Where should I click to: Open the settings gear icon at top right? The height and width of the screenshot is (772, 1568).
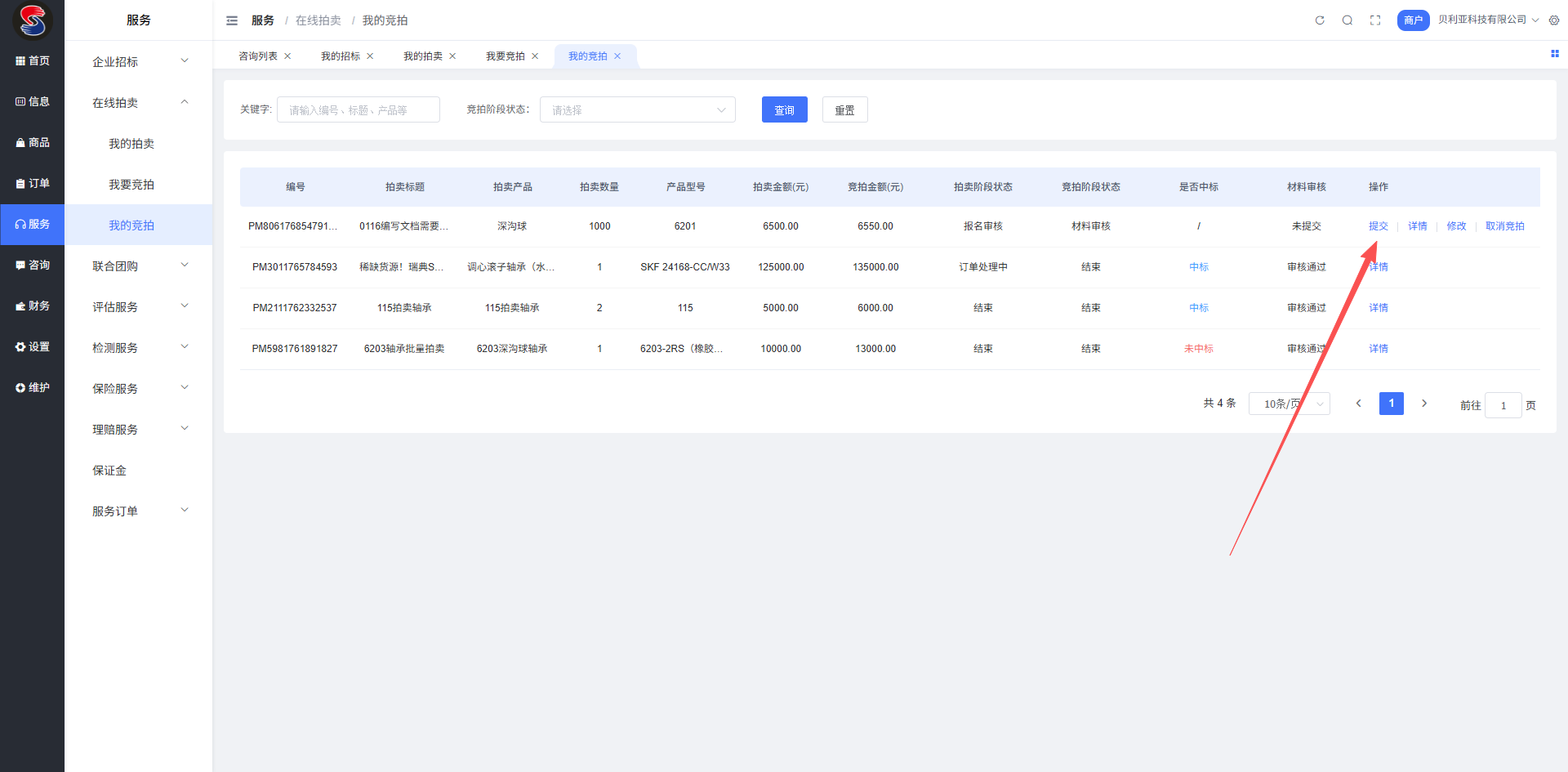[1554, 20]
